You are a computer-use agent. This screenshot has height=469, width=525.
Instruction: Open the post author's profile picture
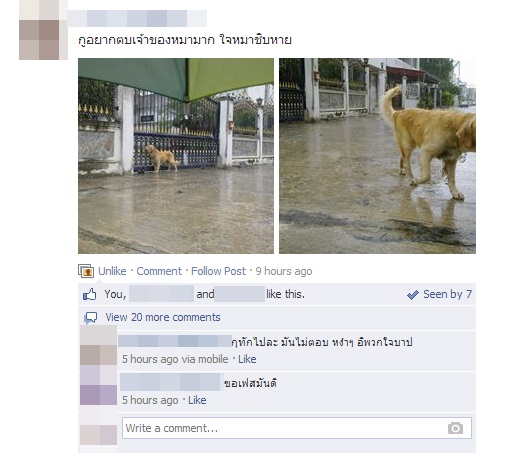(43, 30)
